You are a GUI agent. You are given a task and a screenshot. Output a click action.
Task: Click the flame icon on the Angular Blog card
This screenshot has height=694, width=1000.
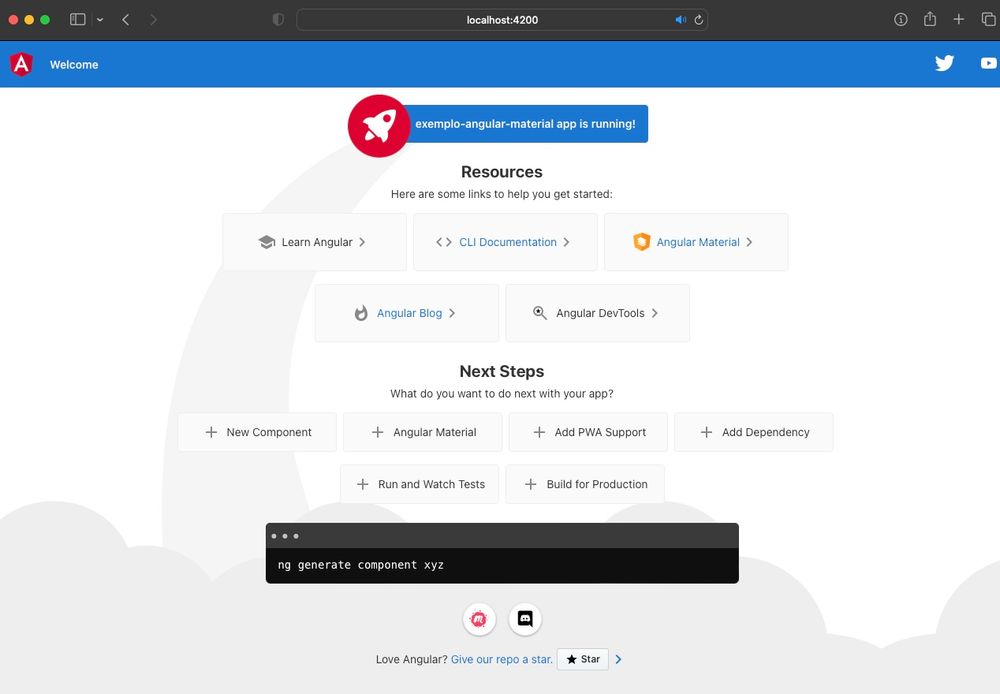point(360,312)
